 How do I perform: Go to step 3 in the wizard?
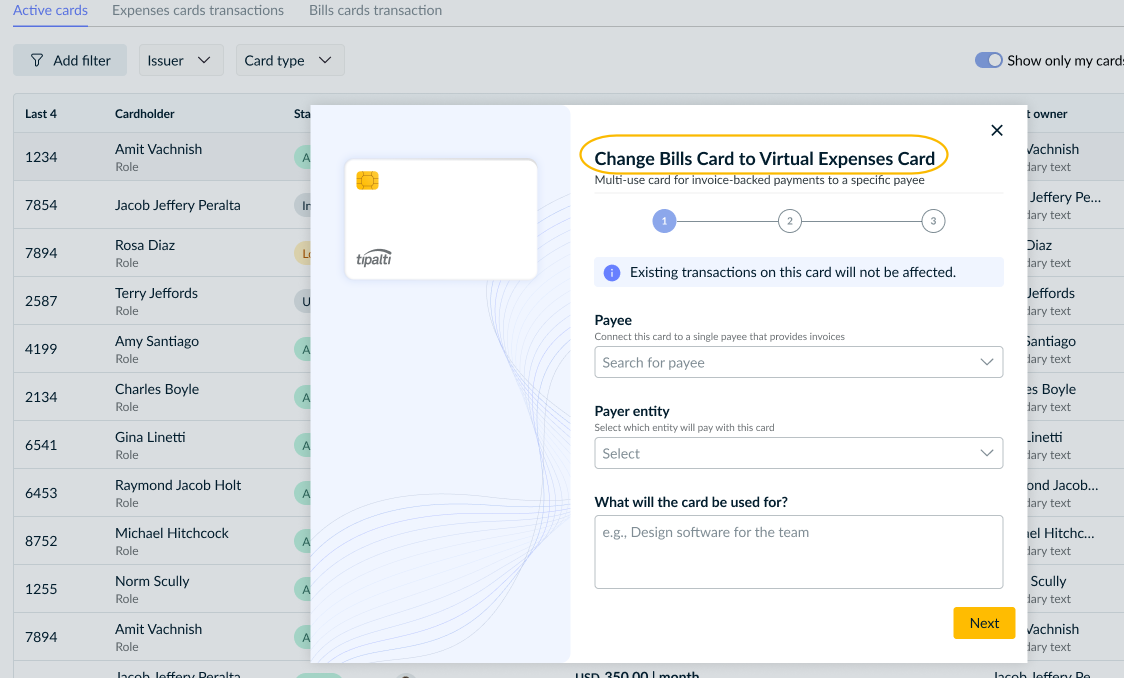coord(933,221)
